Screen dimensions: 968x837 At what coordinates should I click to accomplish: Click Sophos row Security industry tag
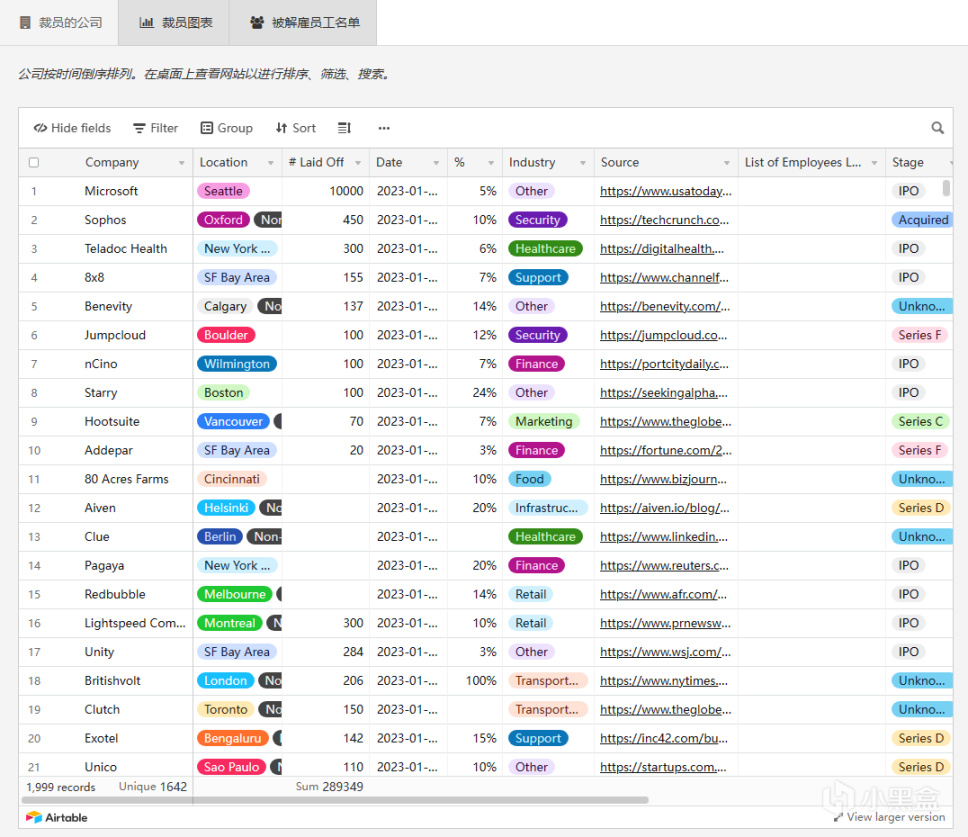point(537,220)
